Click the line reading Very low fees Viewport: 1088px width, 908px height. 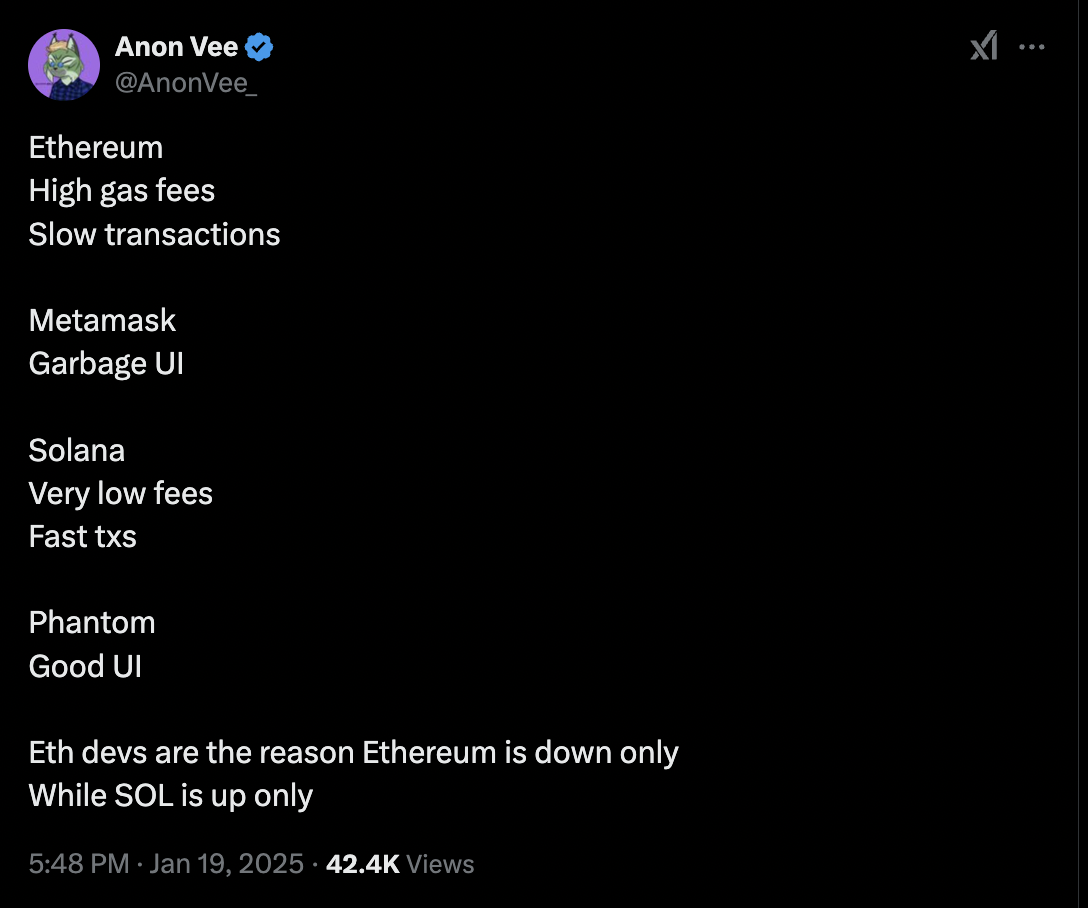120,493
